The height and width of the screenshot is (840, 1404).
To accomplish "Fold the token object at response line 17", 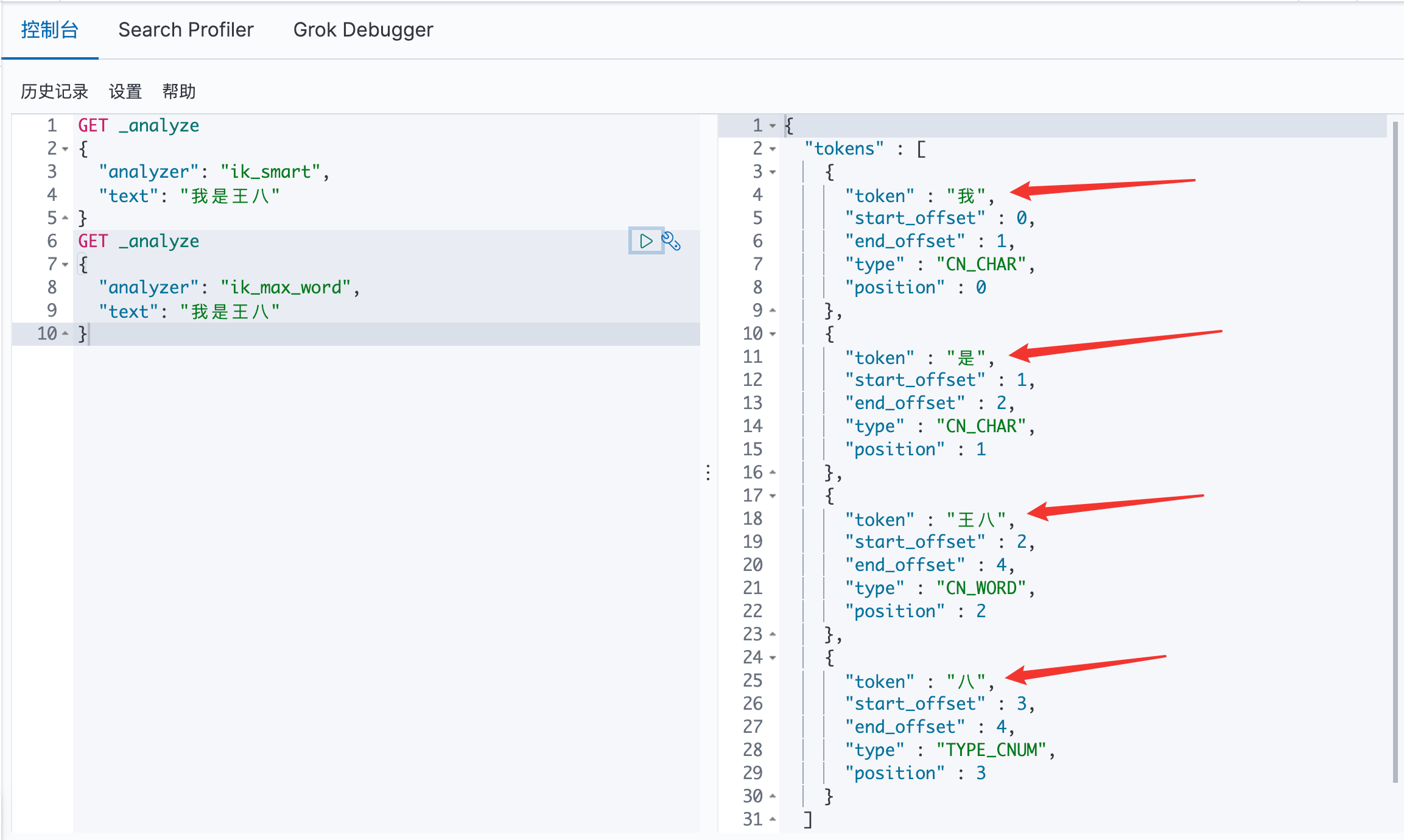I will coord(773,495).
